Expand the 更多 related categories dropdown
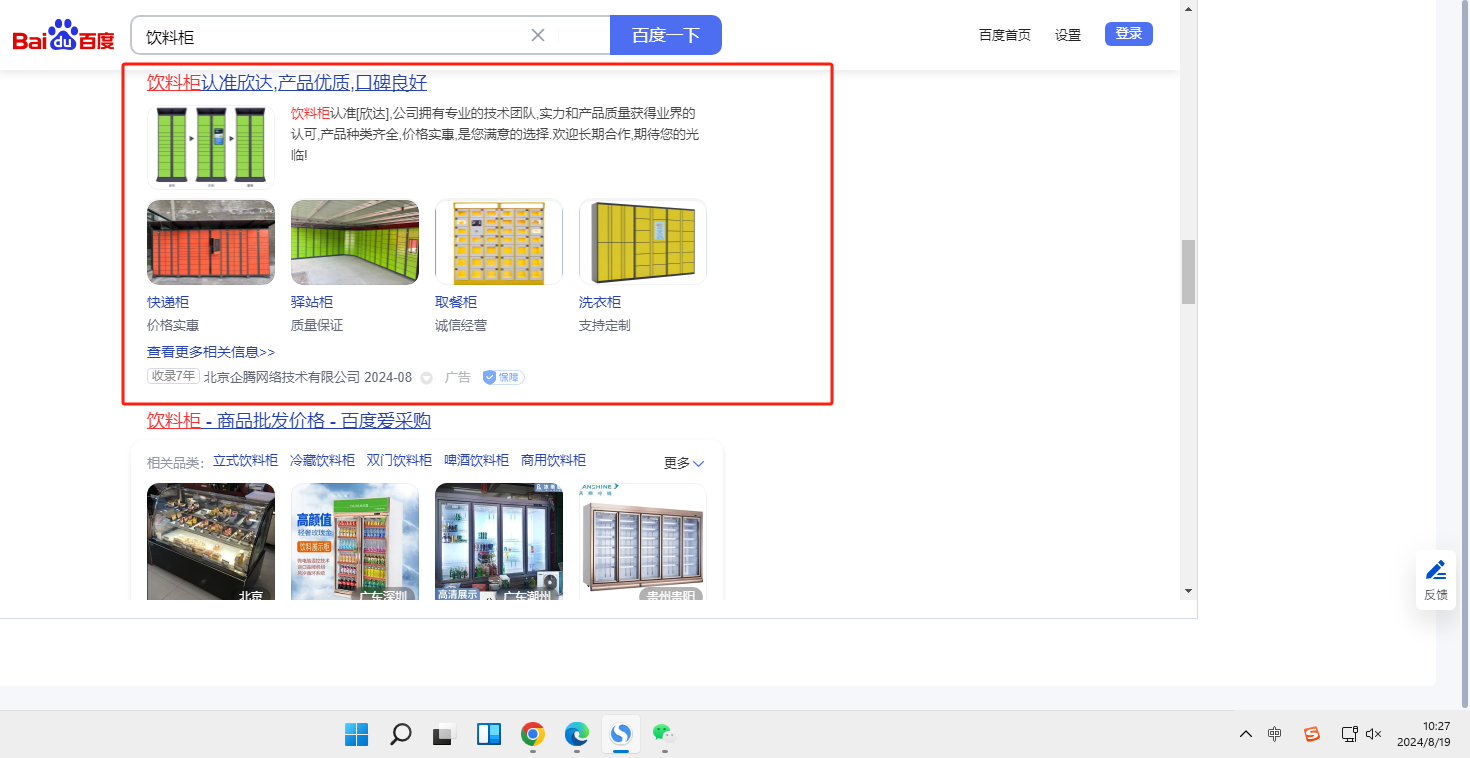The image size is (1470, 758). [x=685, y=463]
